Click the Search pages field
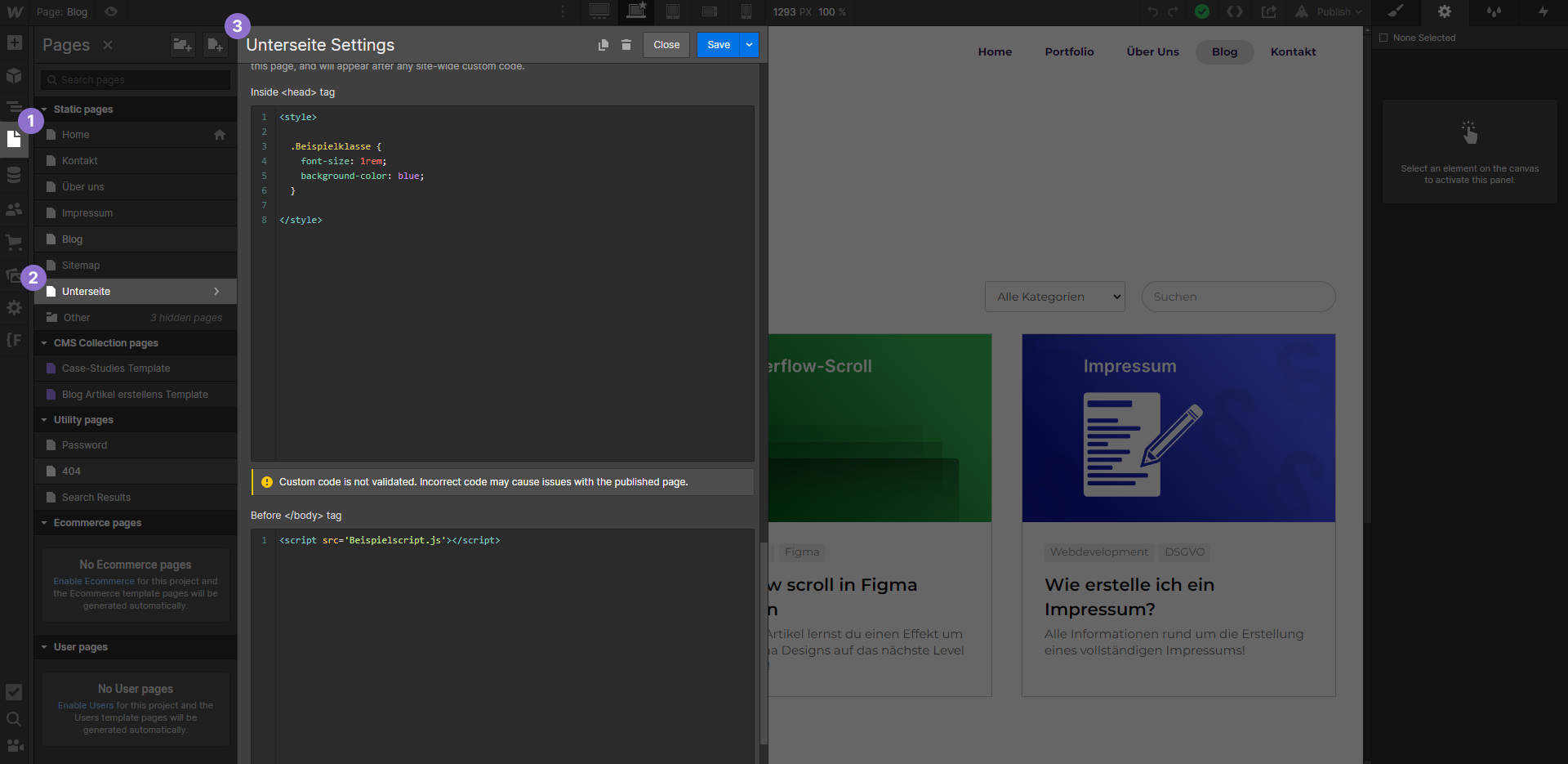This screenshot has width=1568, height=764. tap(136, 79)
